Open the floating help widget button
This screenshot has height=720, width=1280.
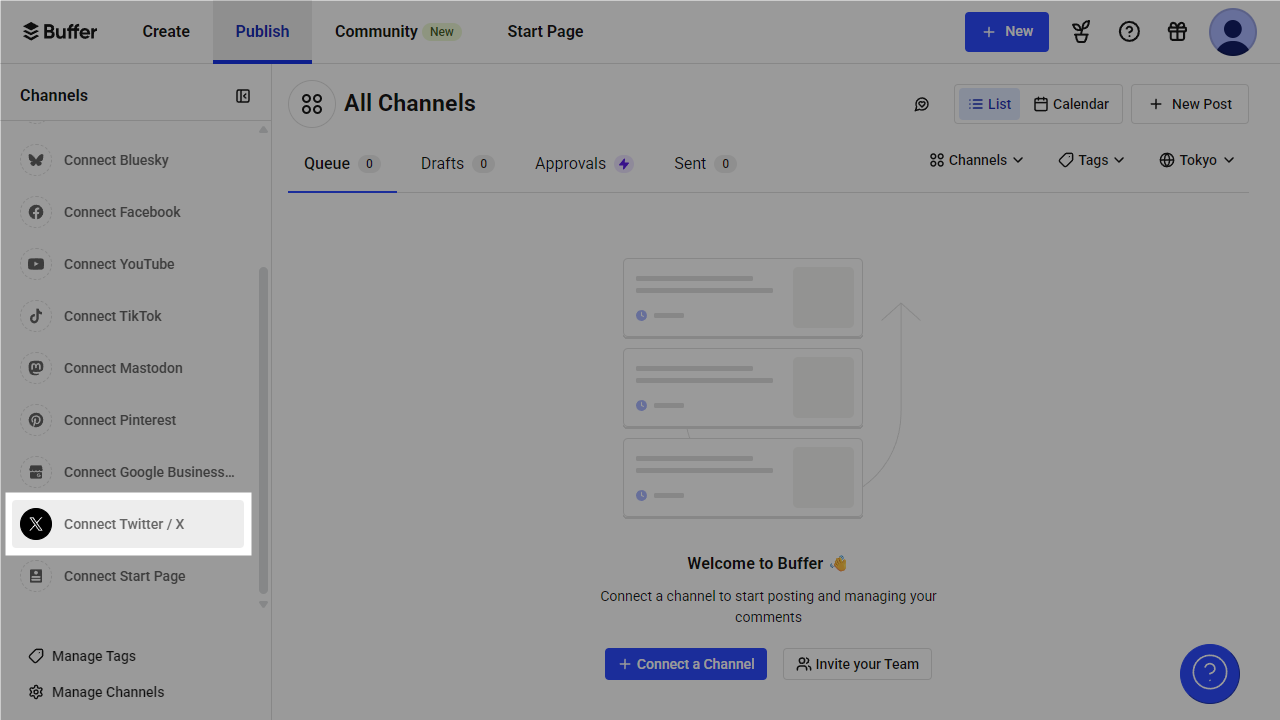coord(1209,674)
